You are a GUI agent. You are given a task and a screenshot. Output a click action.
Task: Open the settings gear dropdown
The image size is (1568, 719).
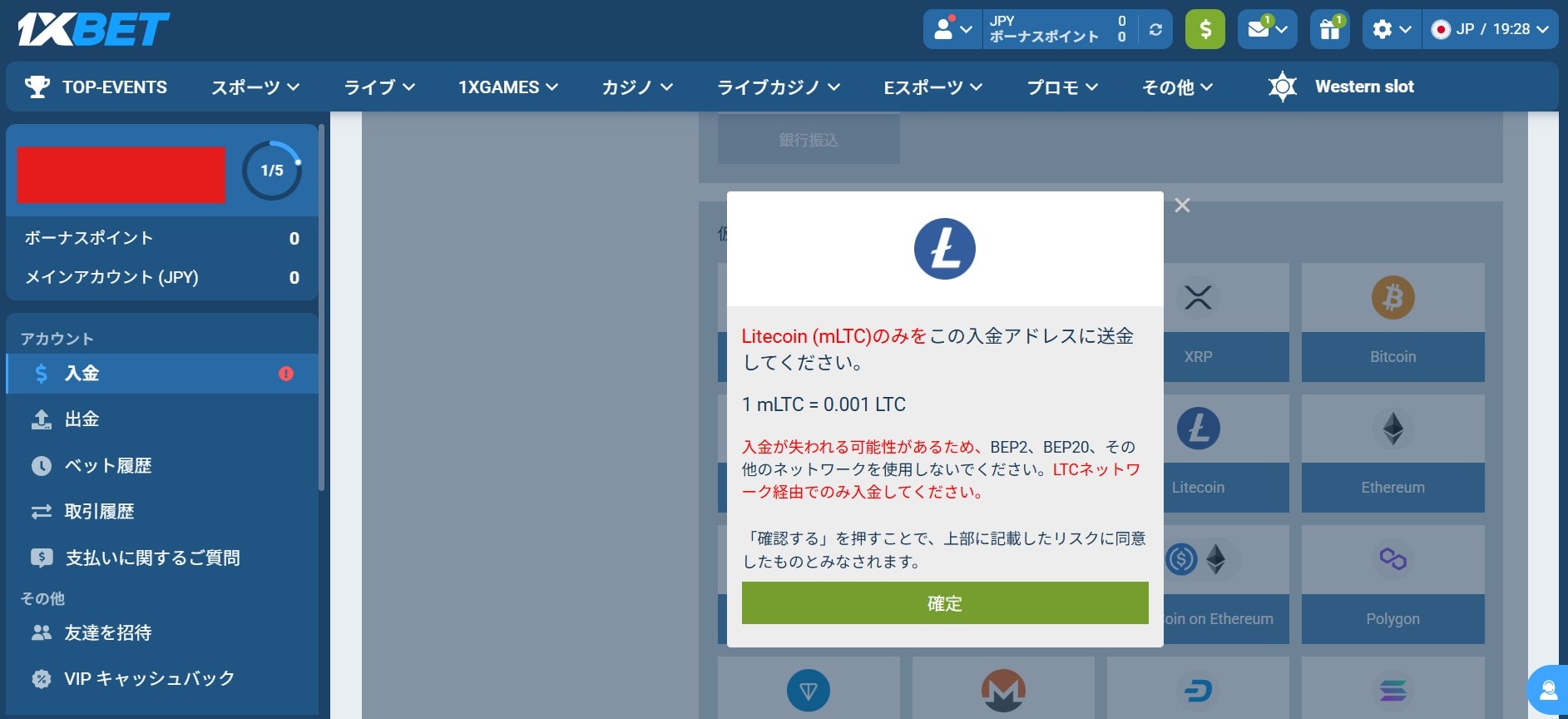1392,30
